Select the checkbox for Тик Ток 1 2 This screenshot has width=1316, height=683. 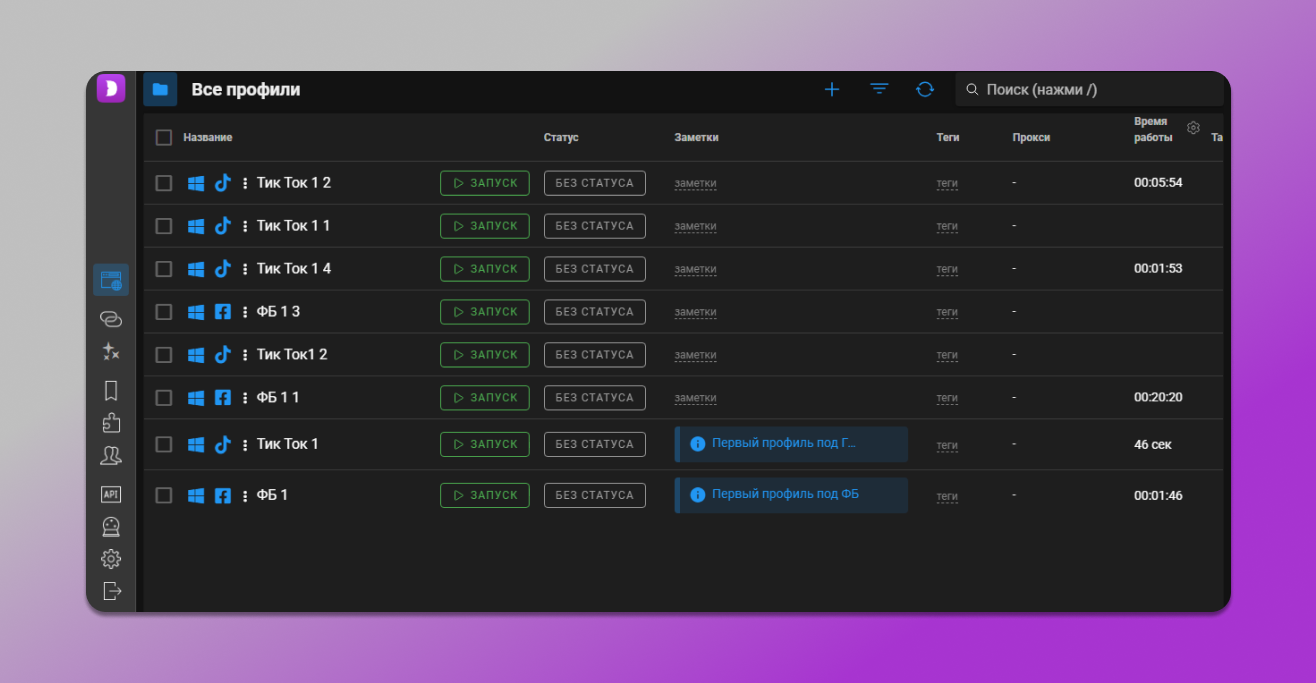click(164, 183)
